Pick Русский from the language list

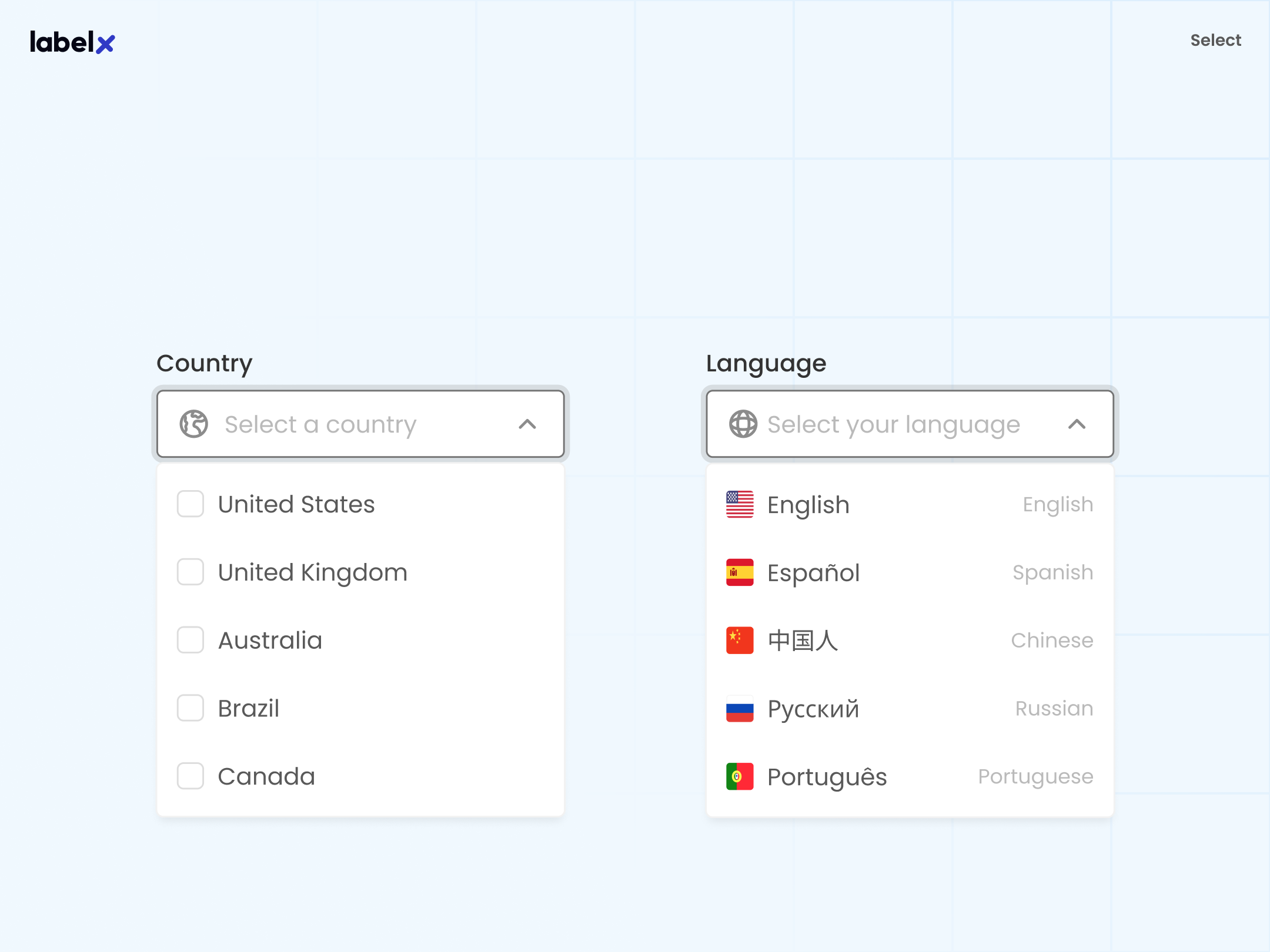[814, 709]
